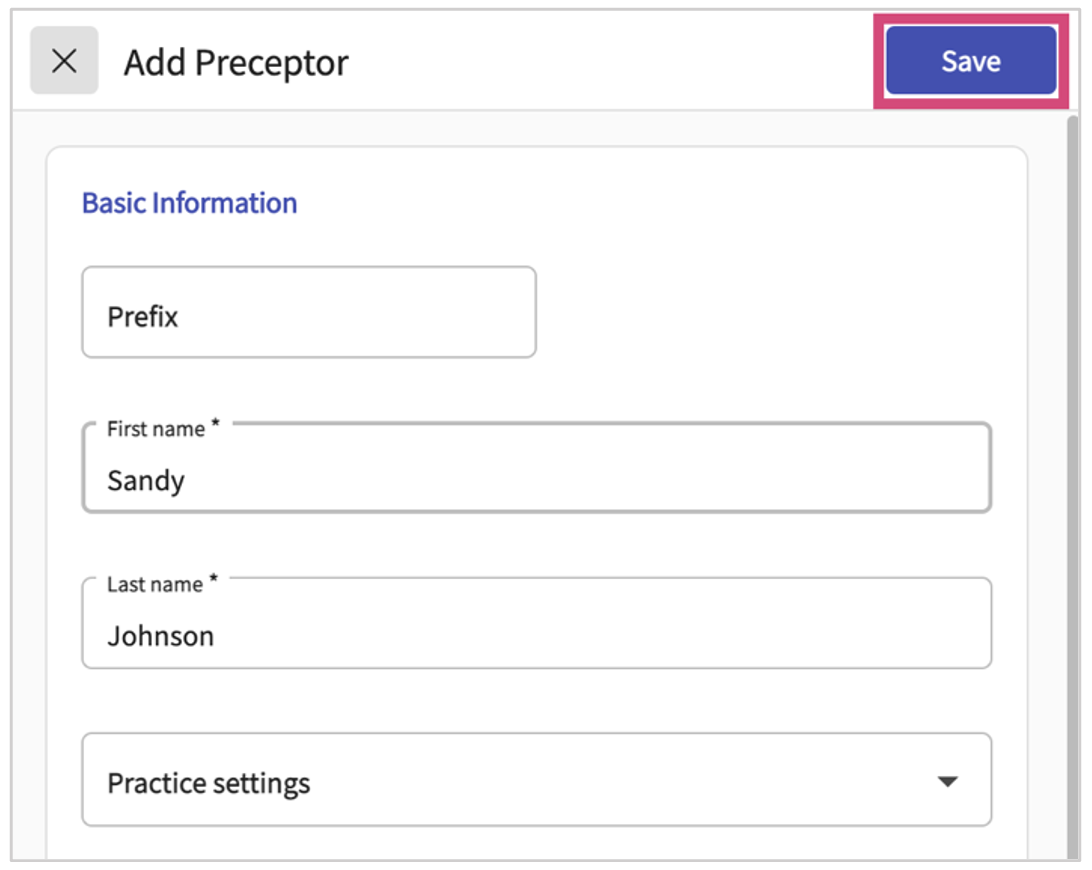
Task: Open the Practice settings dropdown
Action: coord(536,781)
